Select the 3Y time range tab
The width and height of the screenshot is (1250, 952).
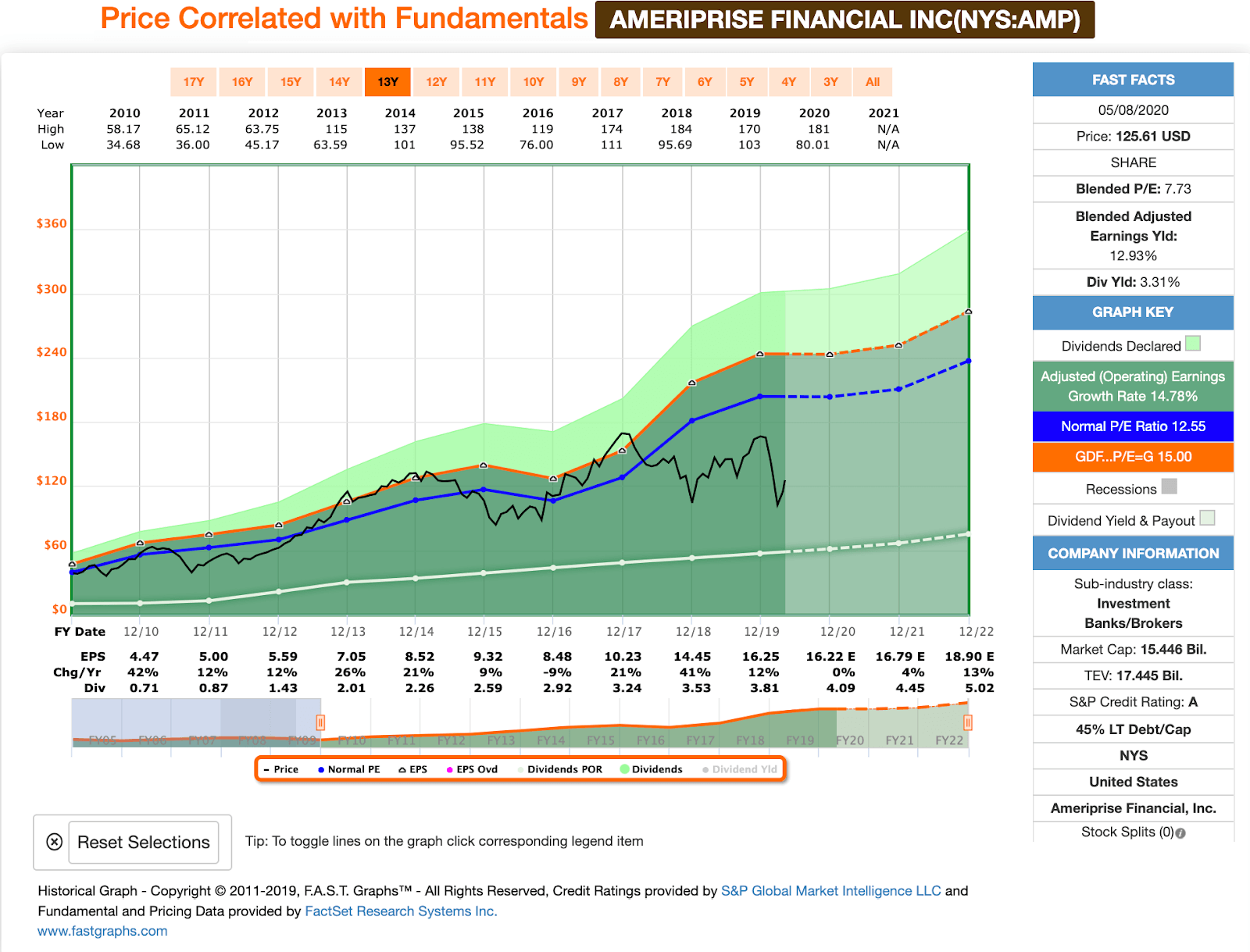click(x=830, y=82)
